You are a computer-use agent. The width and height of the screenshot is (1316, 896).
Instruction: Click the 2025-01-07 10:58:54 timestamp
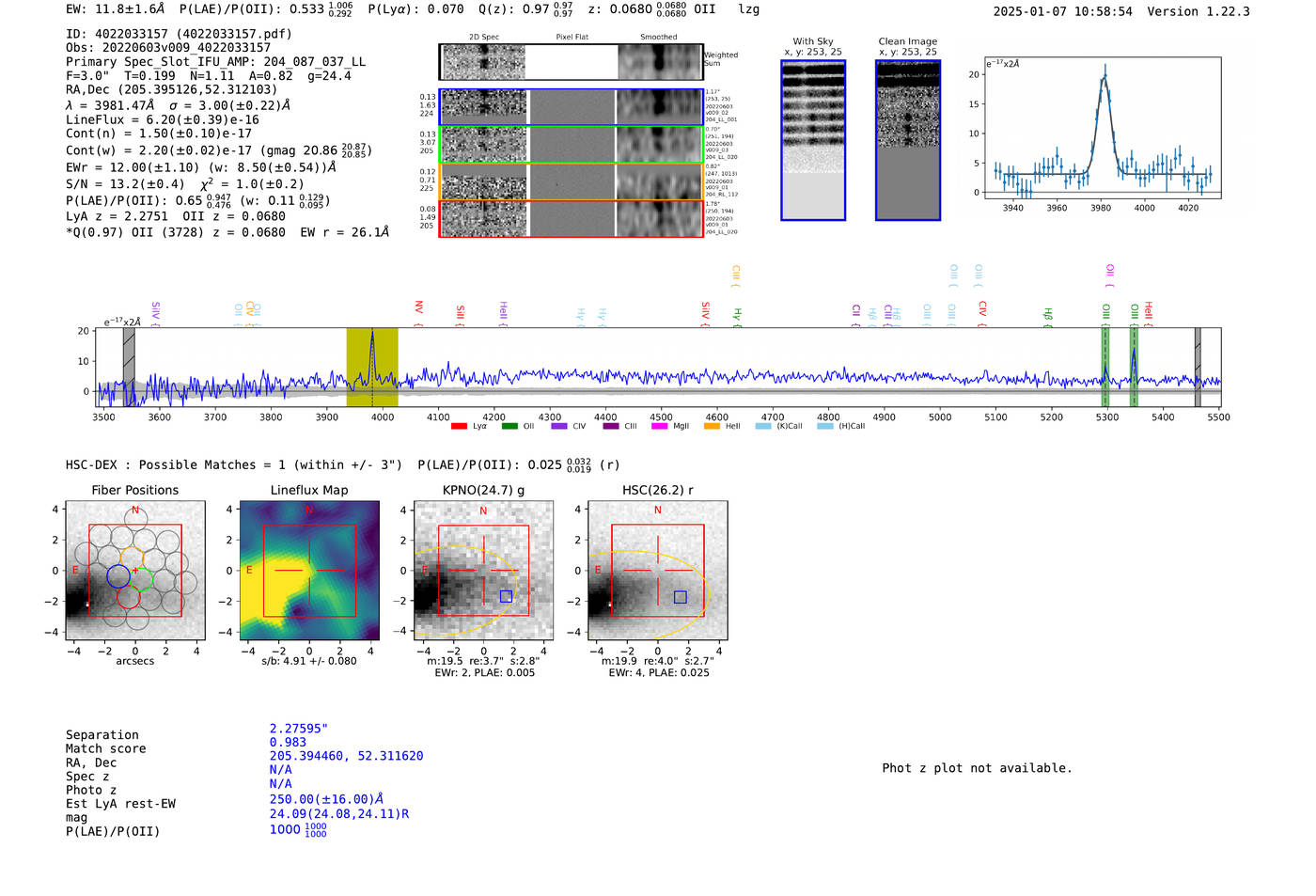[x=1062, y=11]
